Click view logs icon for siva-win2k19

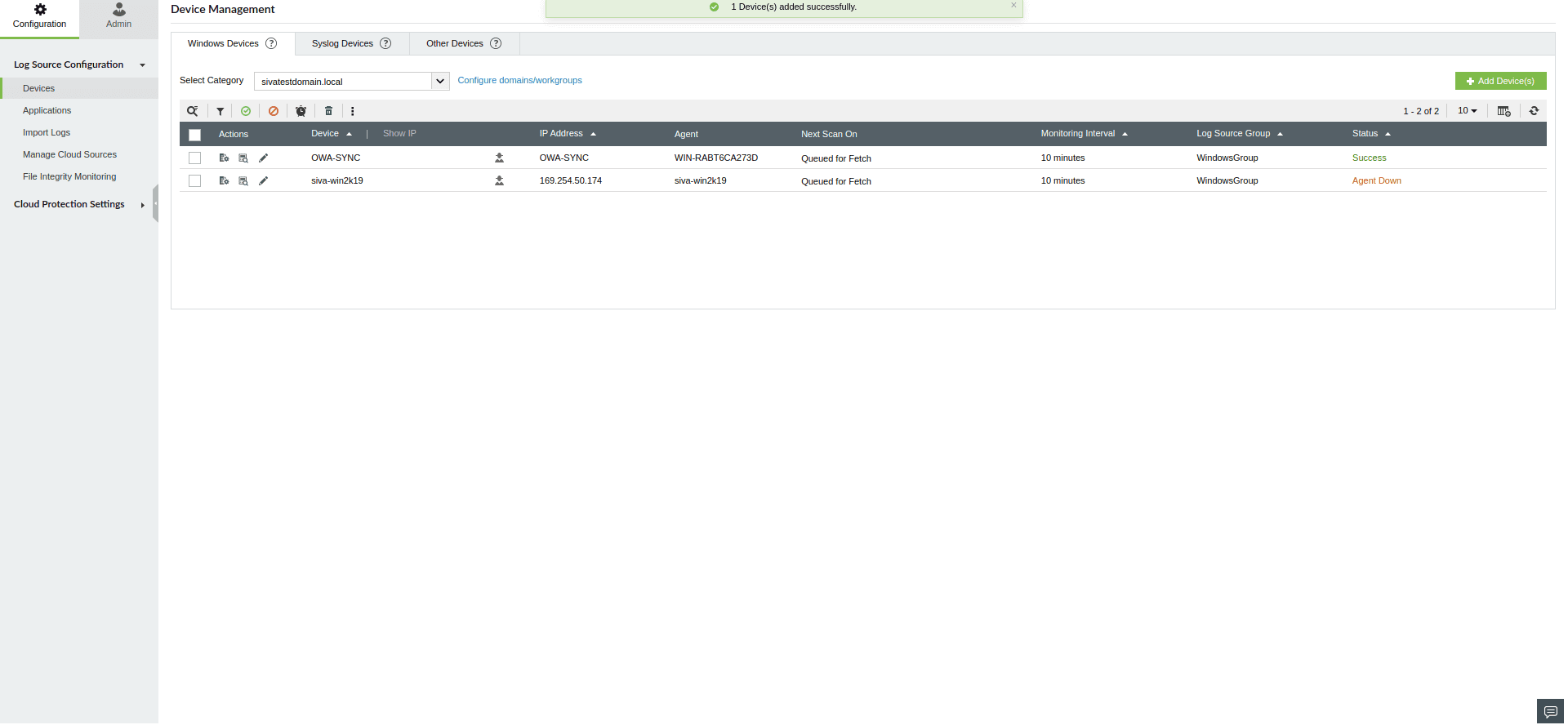243,180
